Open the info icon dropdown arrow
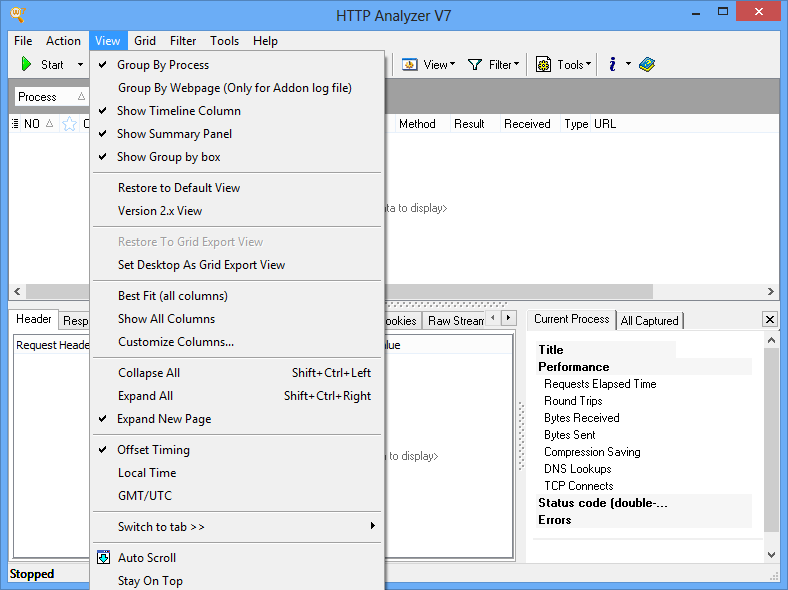Screen dimensions: 788x590 click(628, 64)
